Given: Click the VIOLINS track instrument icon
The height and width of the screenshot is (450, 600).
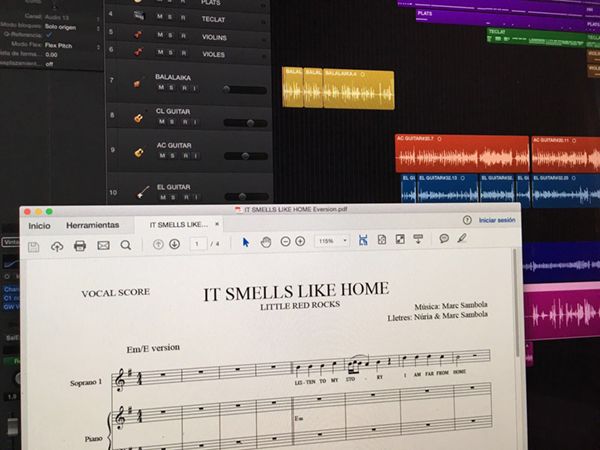Looking at the screenshot, I should point(138,35).
